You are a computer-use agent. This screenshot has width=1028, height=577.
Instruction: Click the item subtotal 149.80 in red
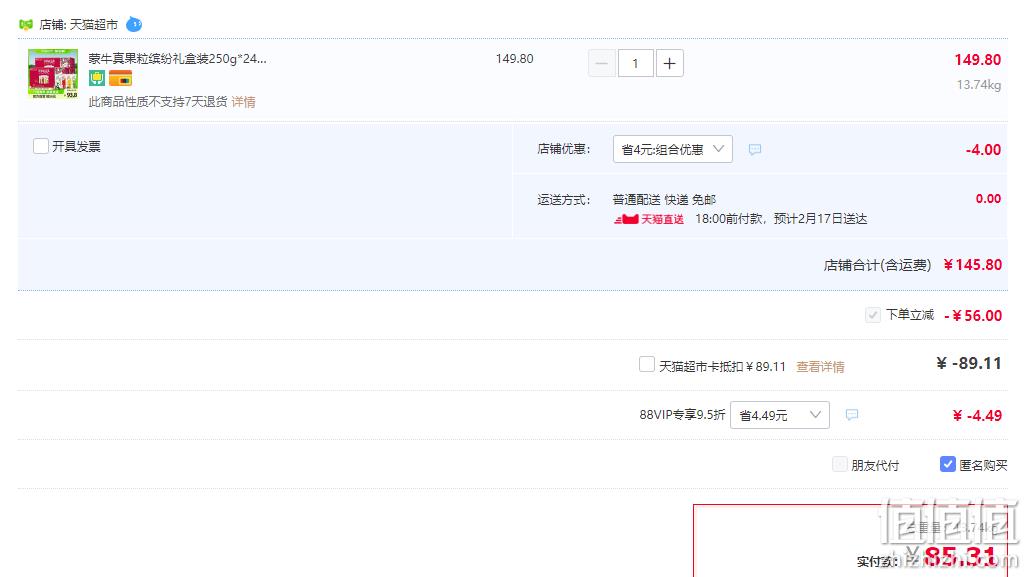978,60
